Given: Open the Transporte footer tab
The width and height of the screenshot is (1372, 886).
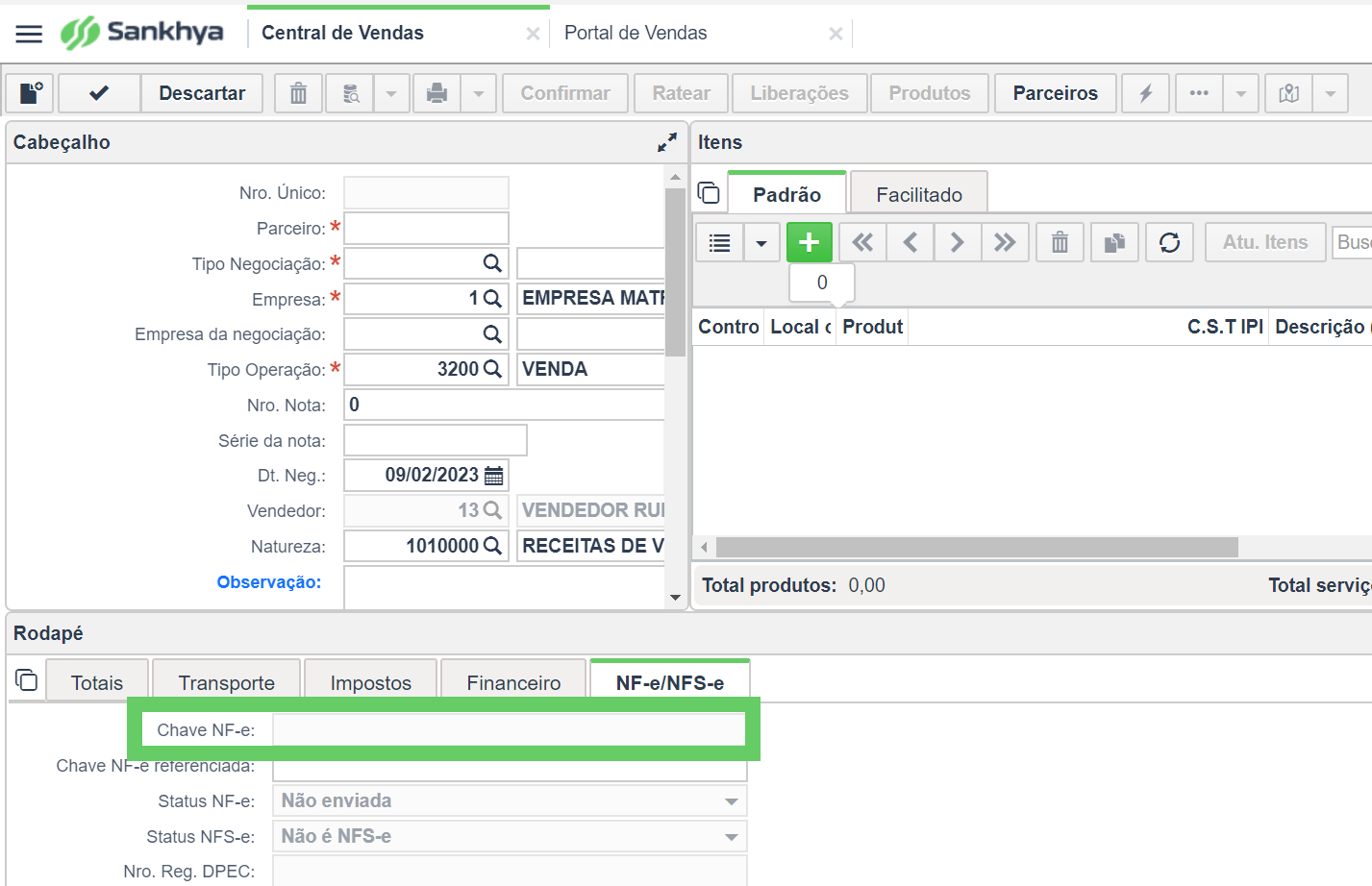Looking at the screenshot, I should 227,682.
